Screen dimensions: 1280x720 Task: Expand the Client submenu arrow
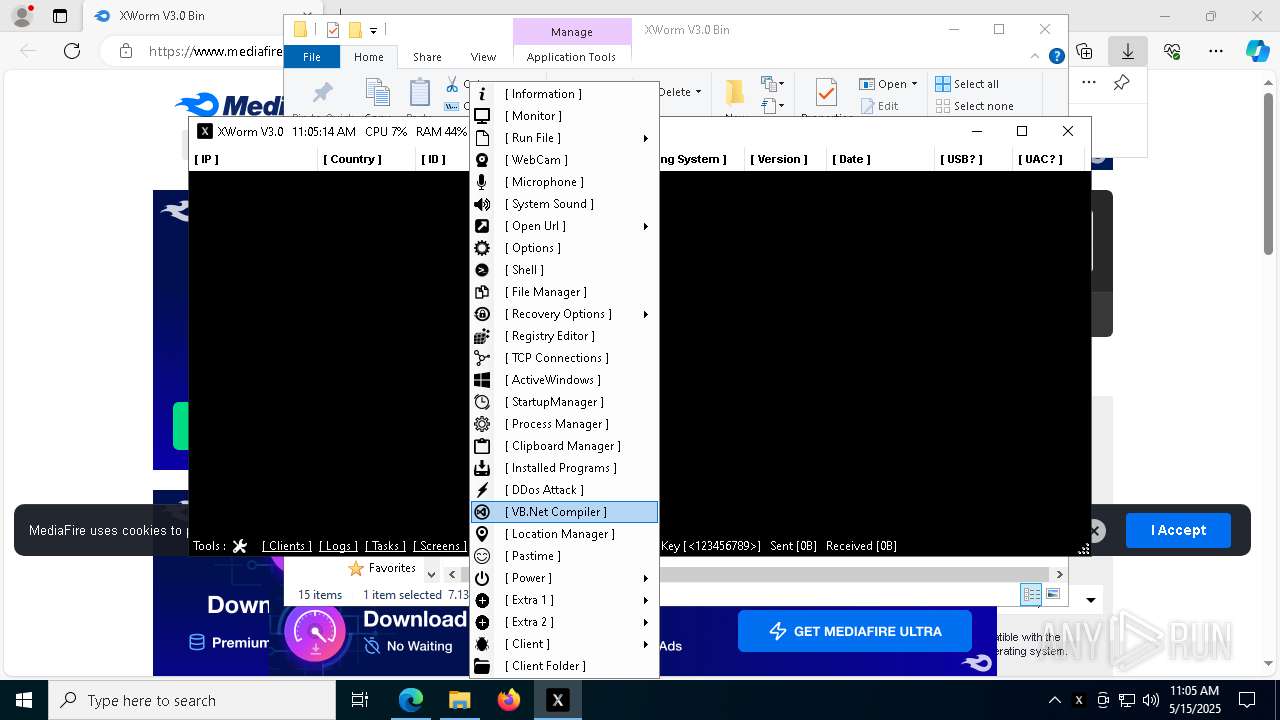click(646, 644)
